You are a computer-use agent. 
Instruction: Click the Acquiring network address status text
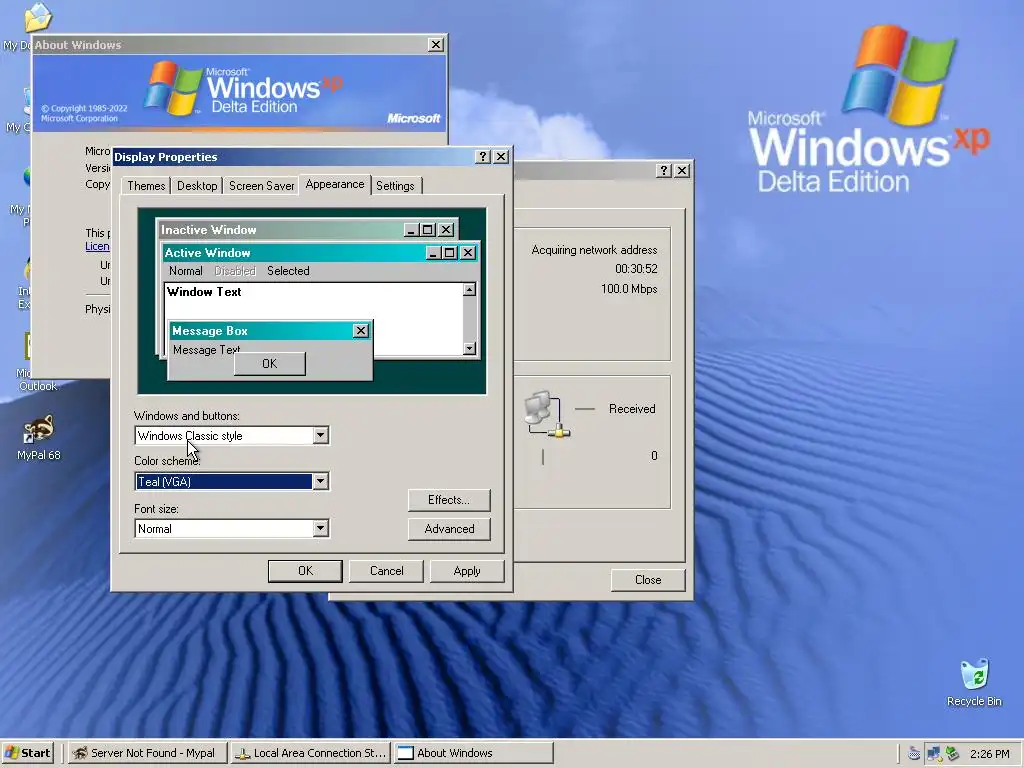tap(594, 250)
